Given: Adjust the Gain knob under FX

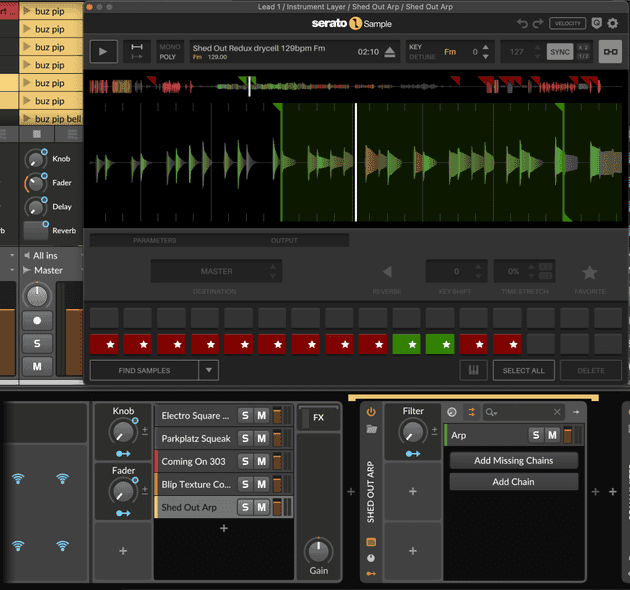Looking at the screenshot, I should [x=319, y=551].
